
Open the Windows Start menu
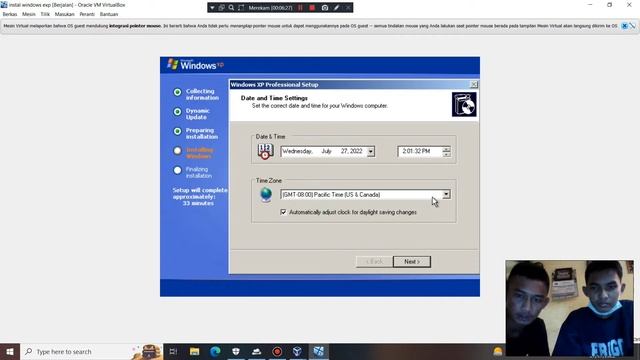pos(10,351)
